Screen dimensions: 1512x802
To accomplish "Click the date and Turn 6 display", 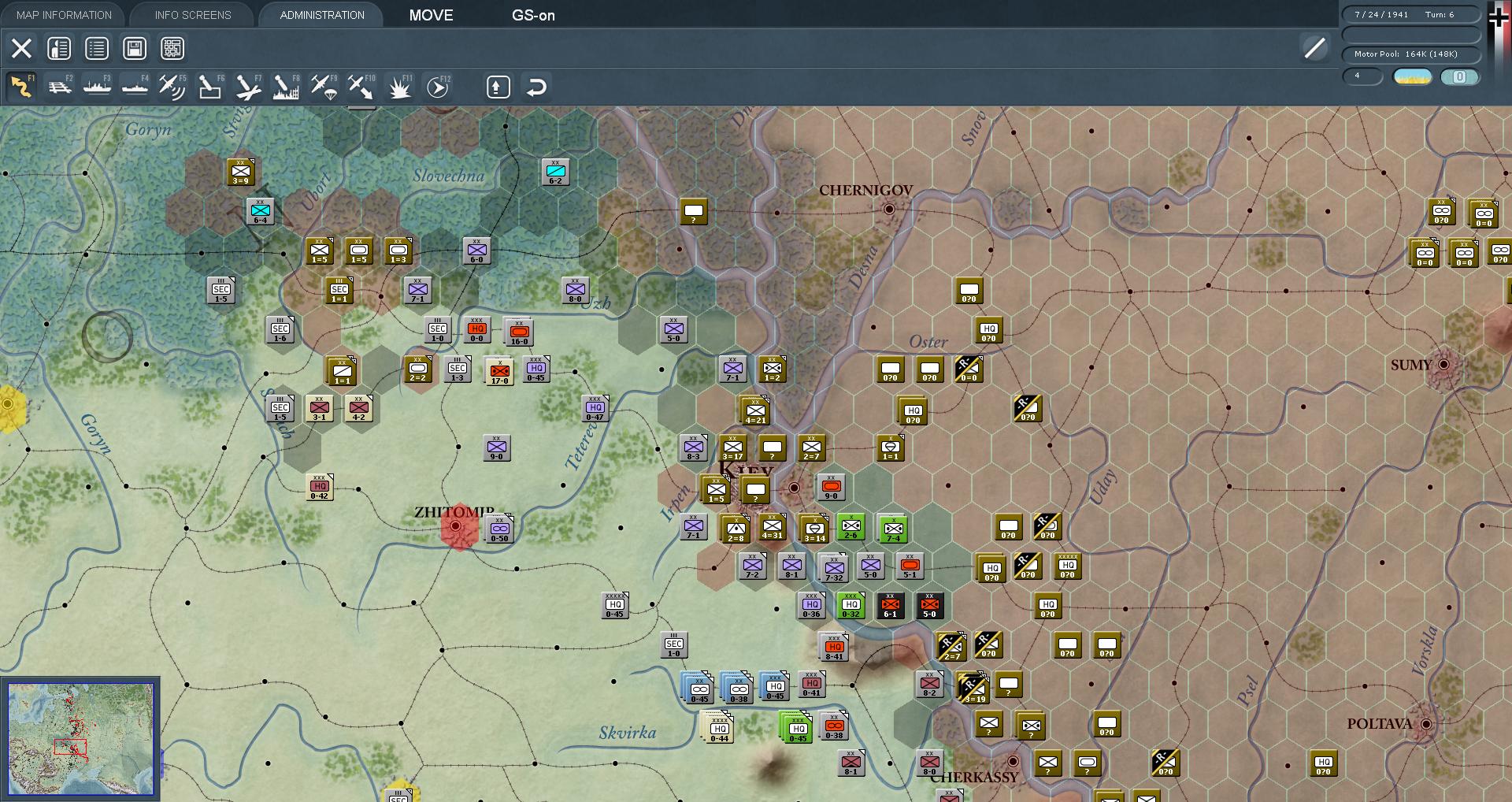I will [1411, 15].
